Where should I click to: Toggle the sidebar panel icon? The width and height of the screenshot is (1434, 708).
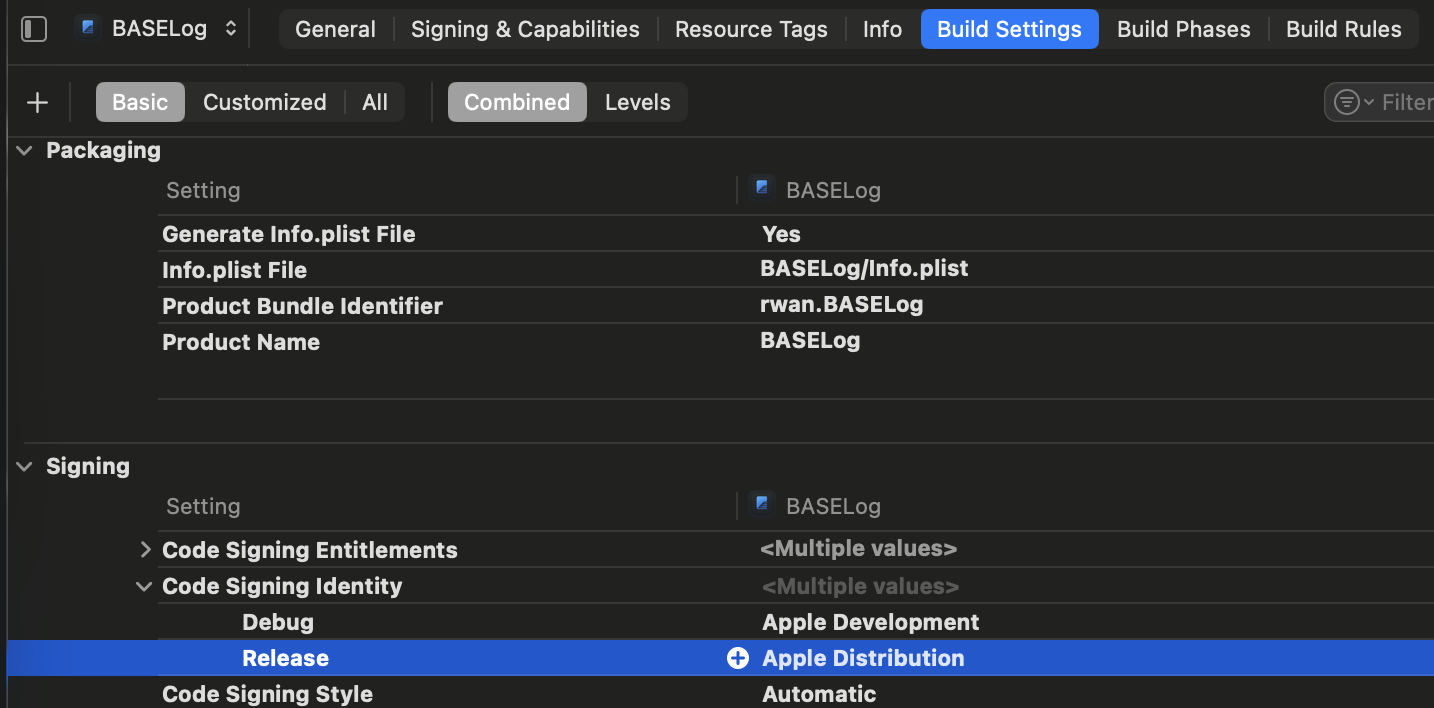click(34, 29)
